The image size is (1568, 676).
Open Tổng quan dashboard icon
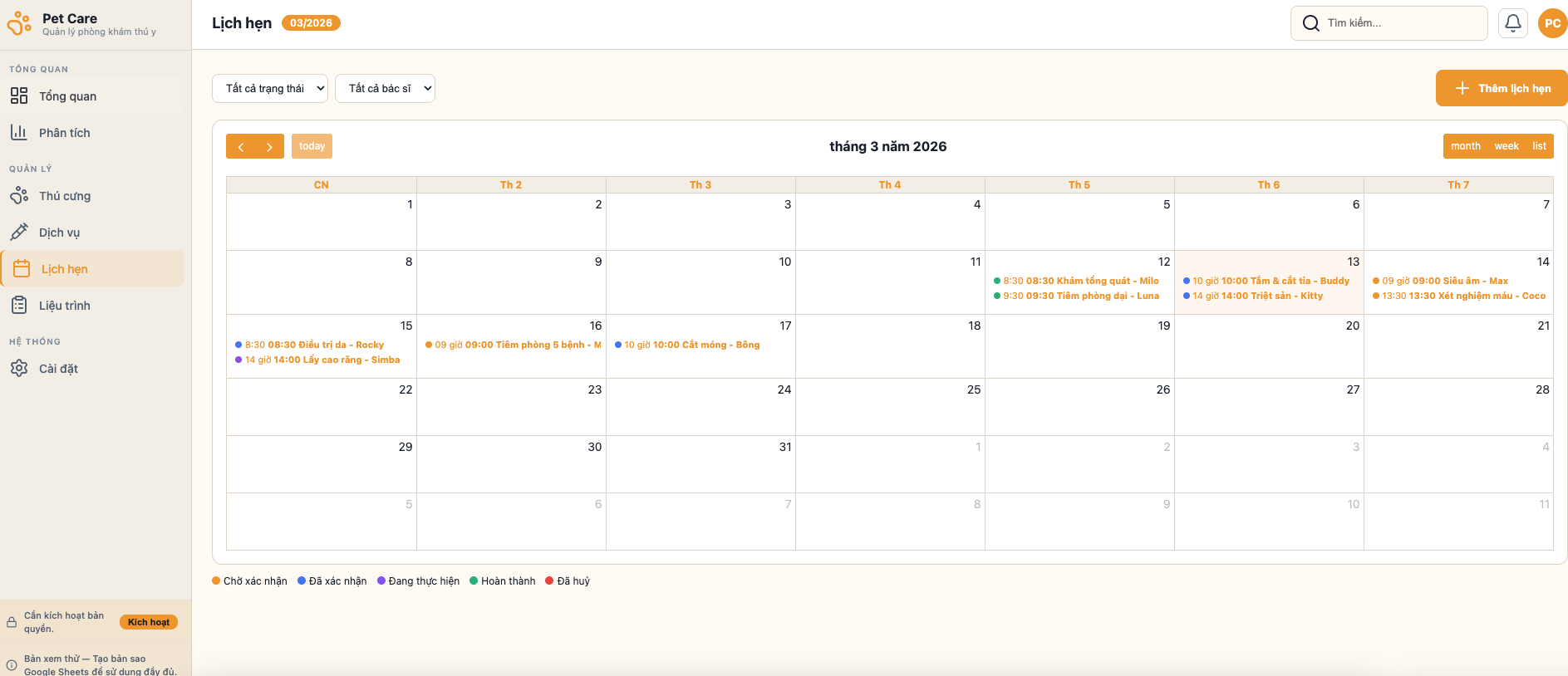tap(19, 96)
